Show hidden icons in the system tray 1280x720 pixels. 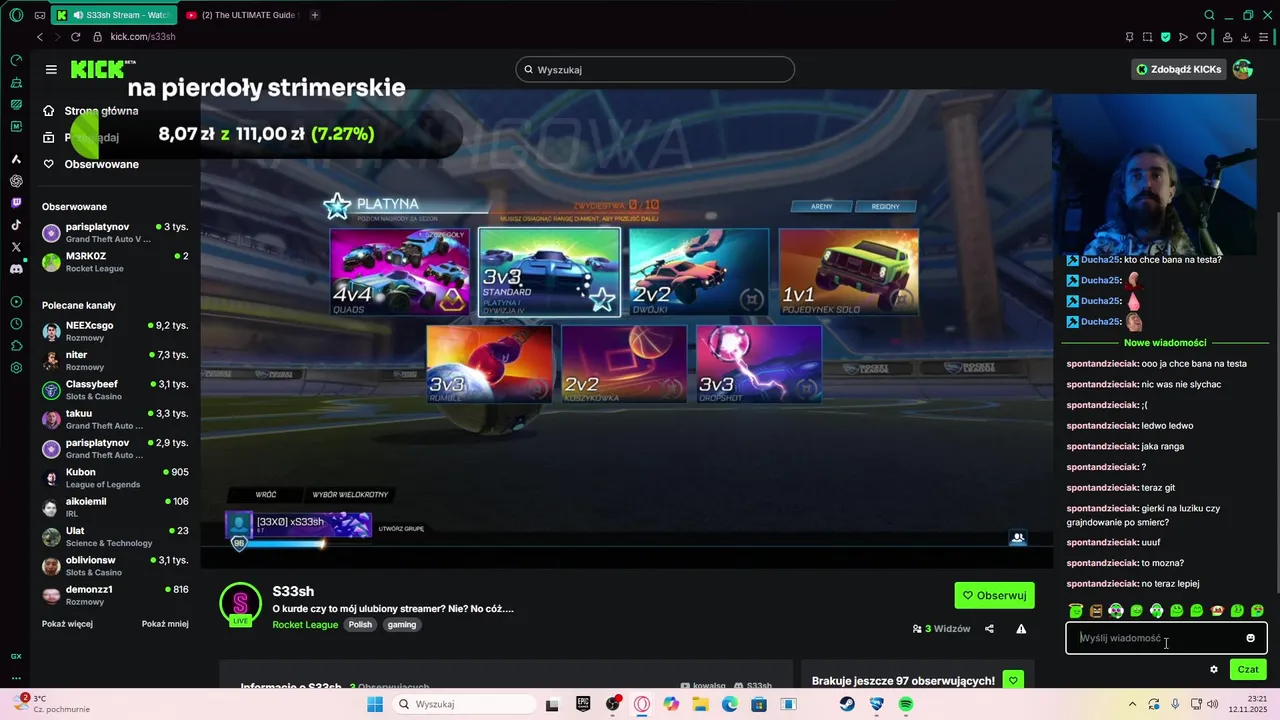(1132, 704)
